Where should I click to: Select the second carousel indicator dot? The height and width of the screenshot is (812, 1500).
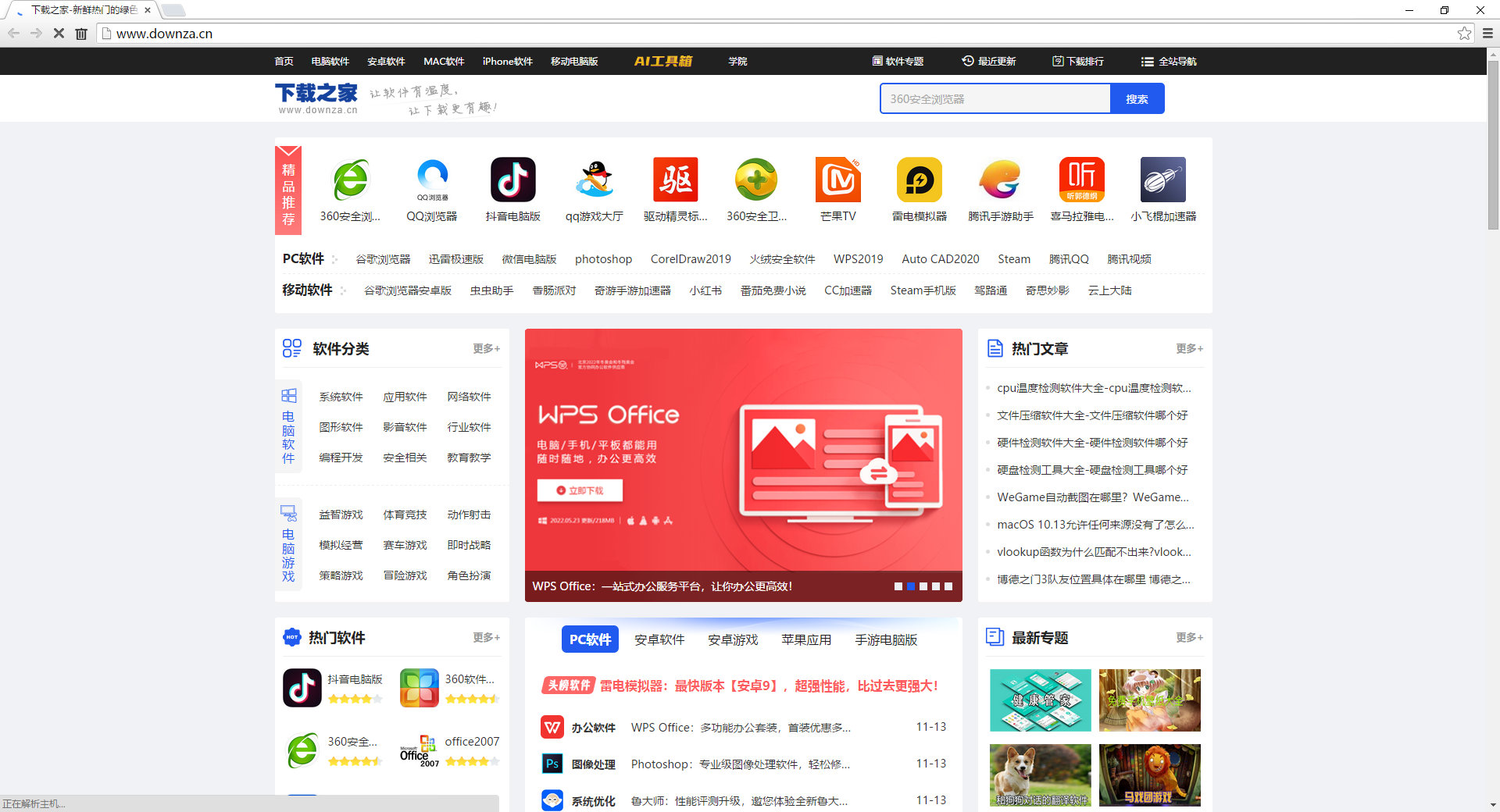point(911,586)
